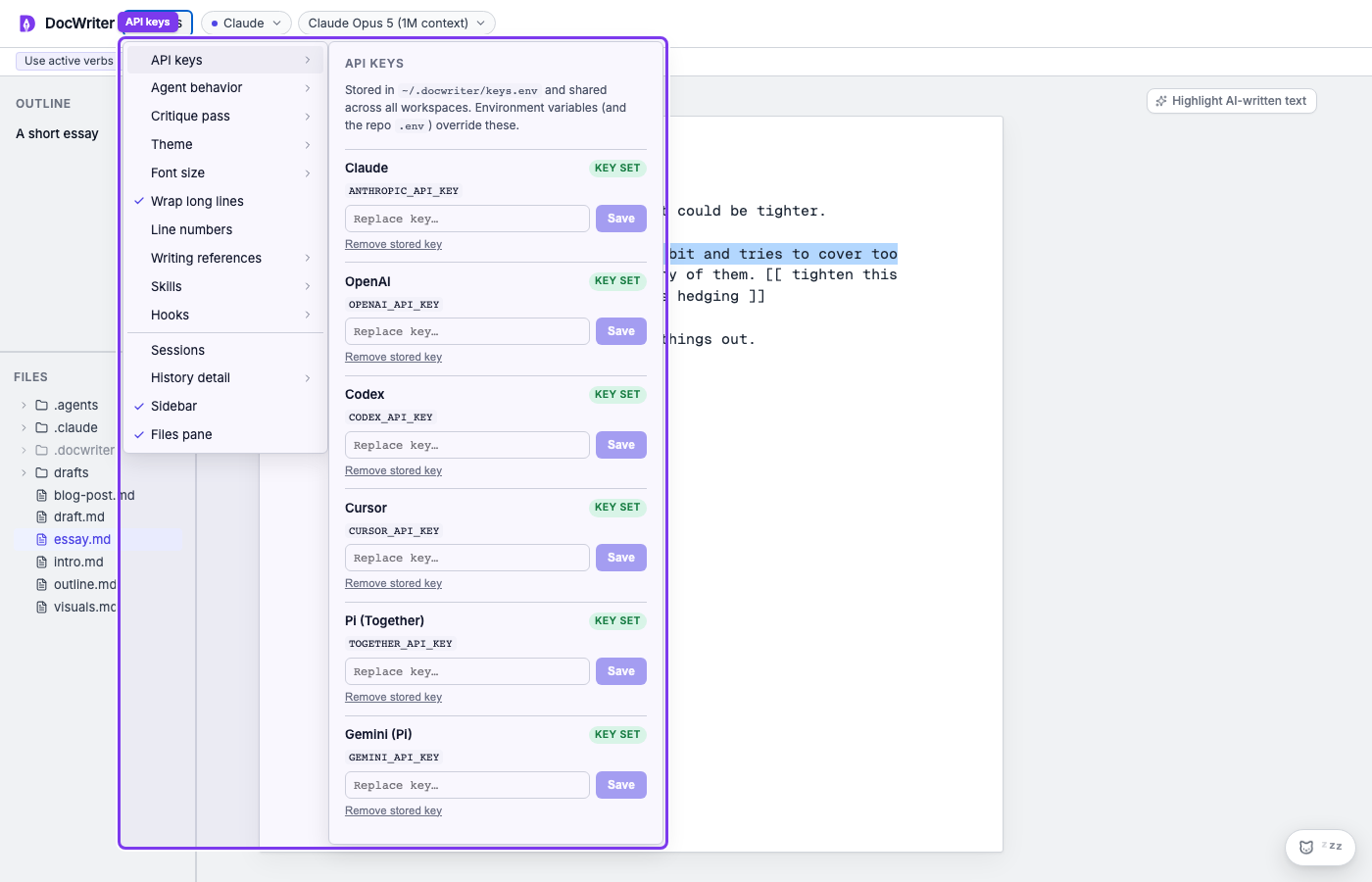This screenshot has width=1372, height=882.
Task: Open the Hooks submenu
Action: (225, 315)
